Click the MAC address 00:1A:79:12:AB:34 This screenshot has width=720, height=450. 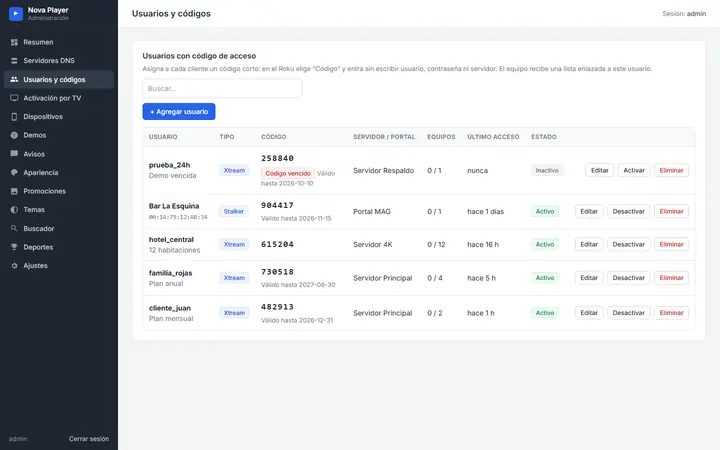point(178,217)
